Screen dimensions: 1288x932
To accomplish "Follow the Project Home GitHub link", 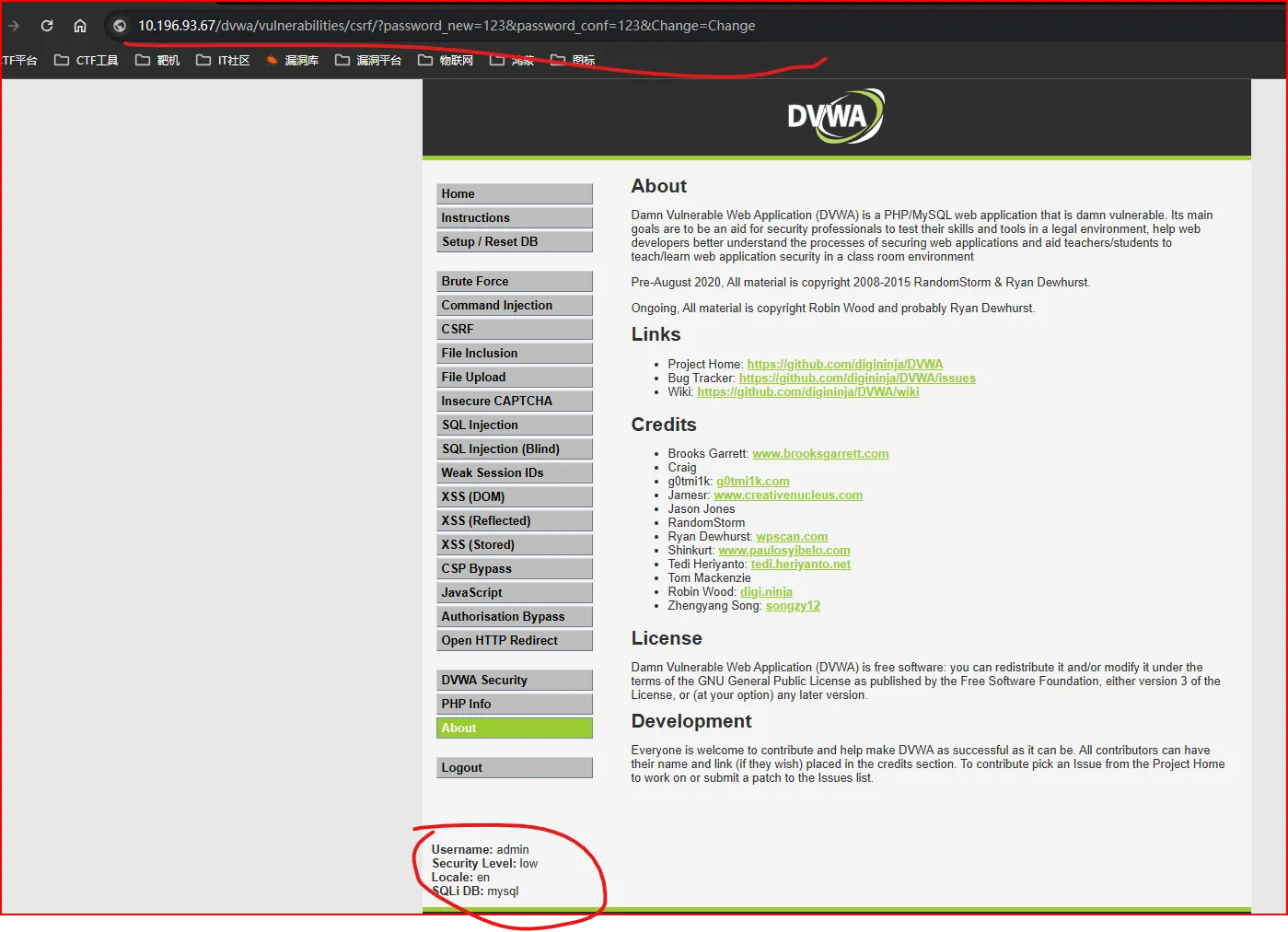I will click(x=845, y=365).
